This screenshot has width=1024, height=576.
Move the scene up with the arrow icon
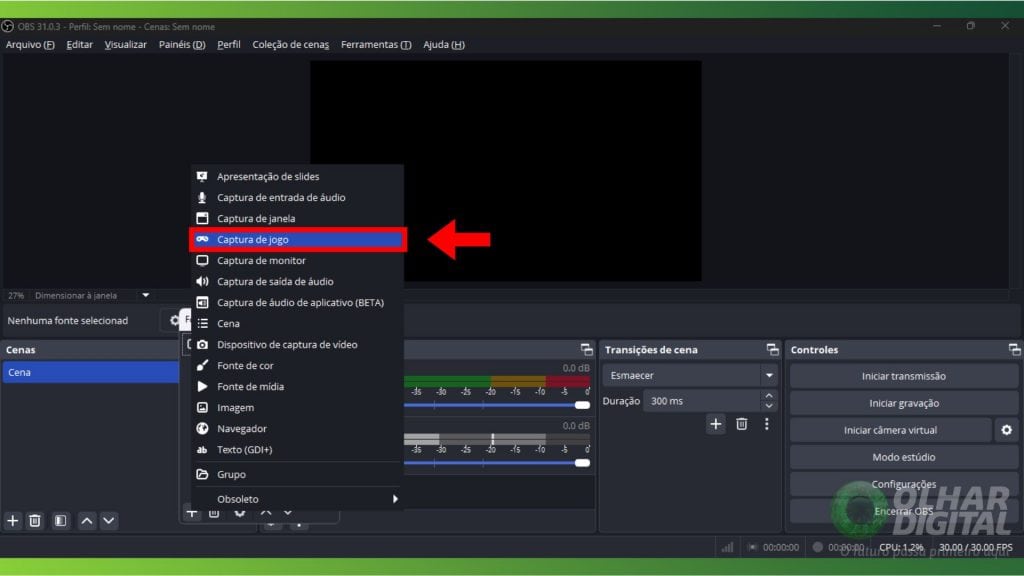[x=87, y=521]
